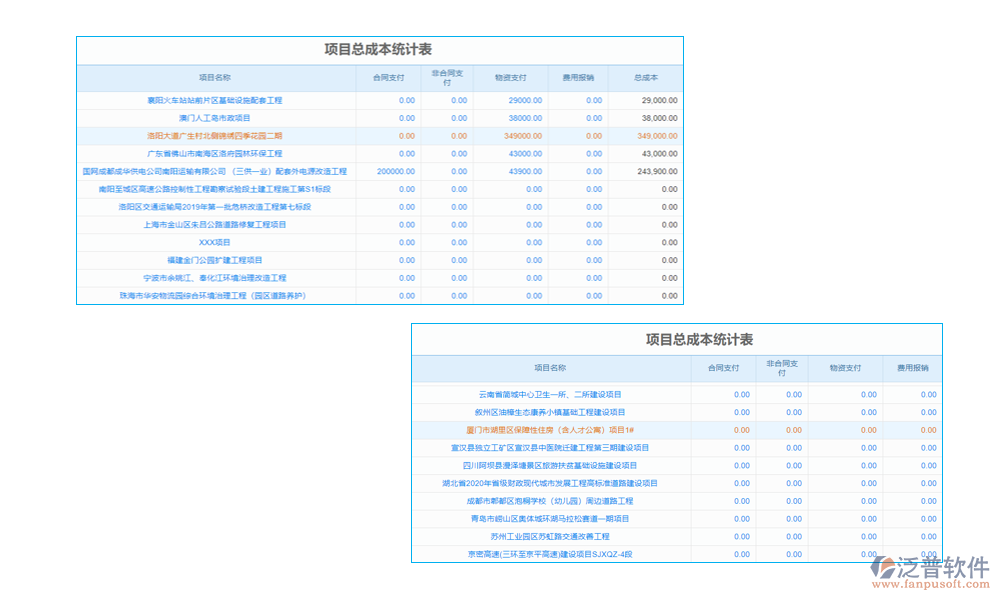Image resolution: width=1000 pixels, height=600 pixels.
Task: Open the 澳门人工岛市政项目 link
Action: coord(215,118)
